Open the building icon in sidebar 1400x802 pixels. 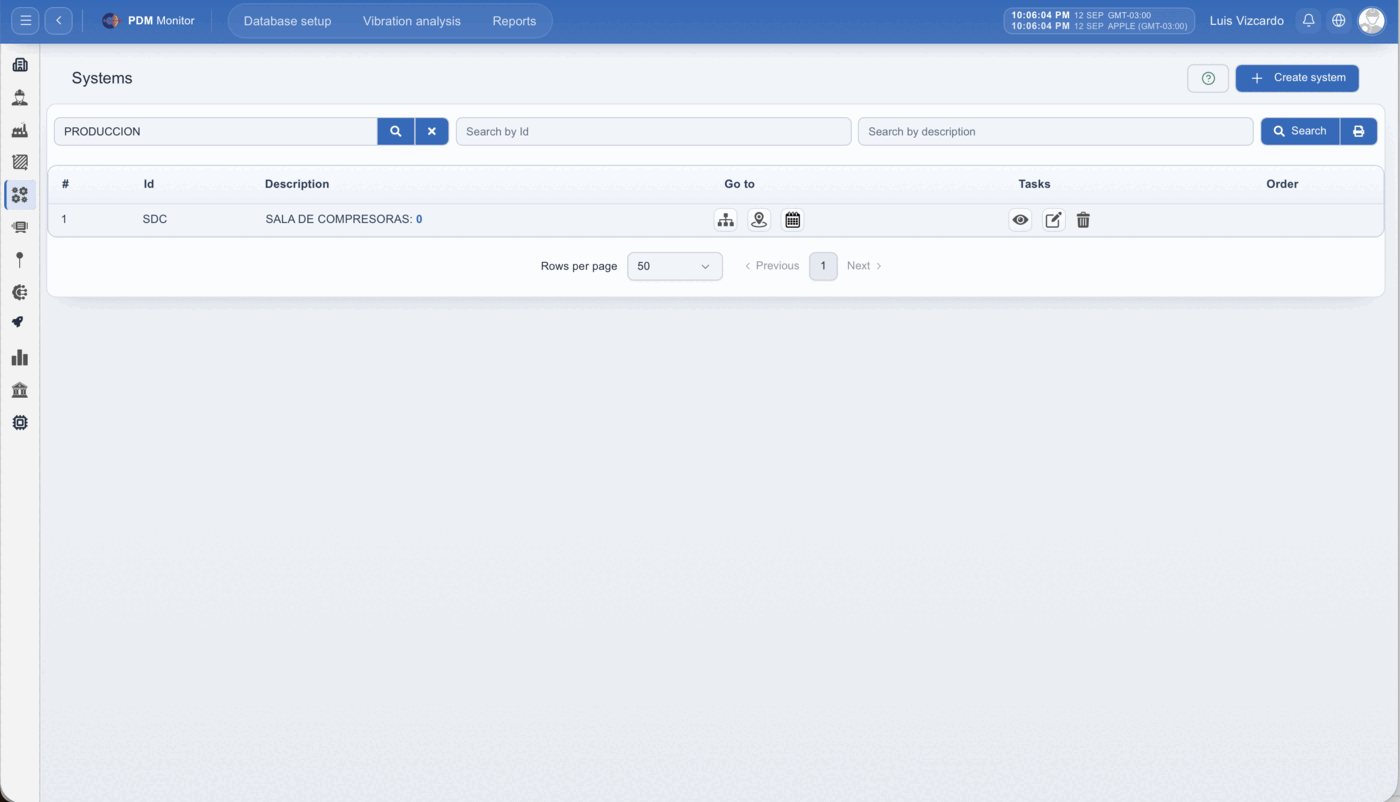[x=20, y=65]
